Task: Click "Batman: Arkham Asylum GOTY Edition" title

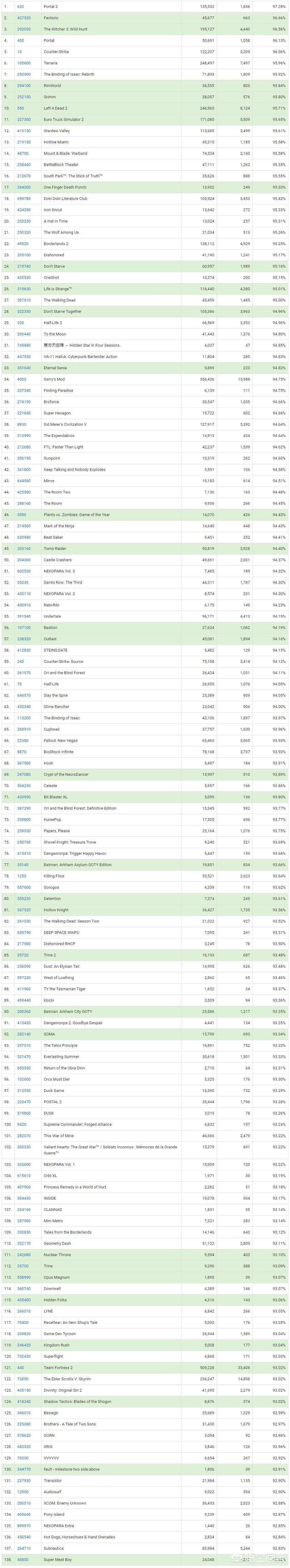Action: (x=77, y=865)
